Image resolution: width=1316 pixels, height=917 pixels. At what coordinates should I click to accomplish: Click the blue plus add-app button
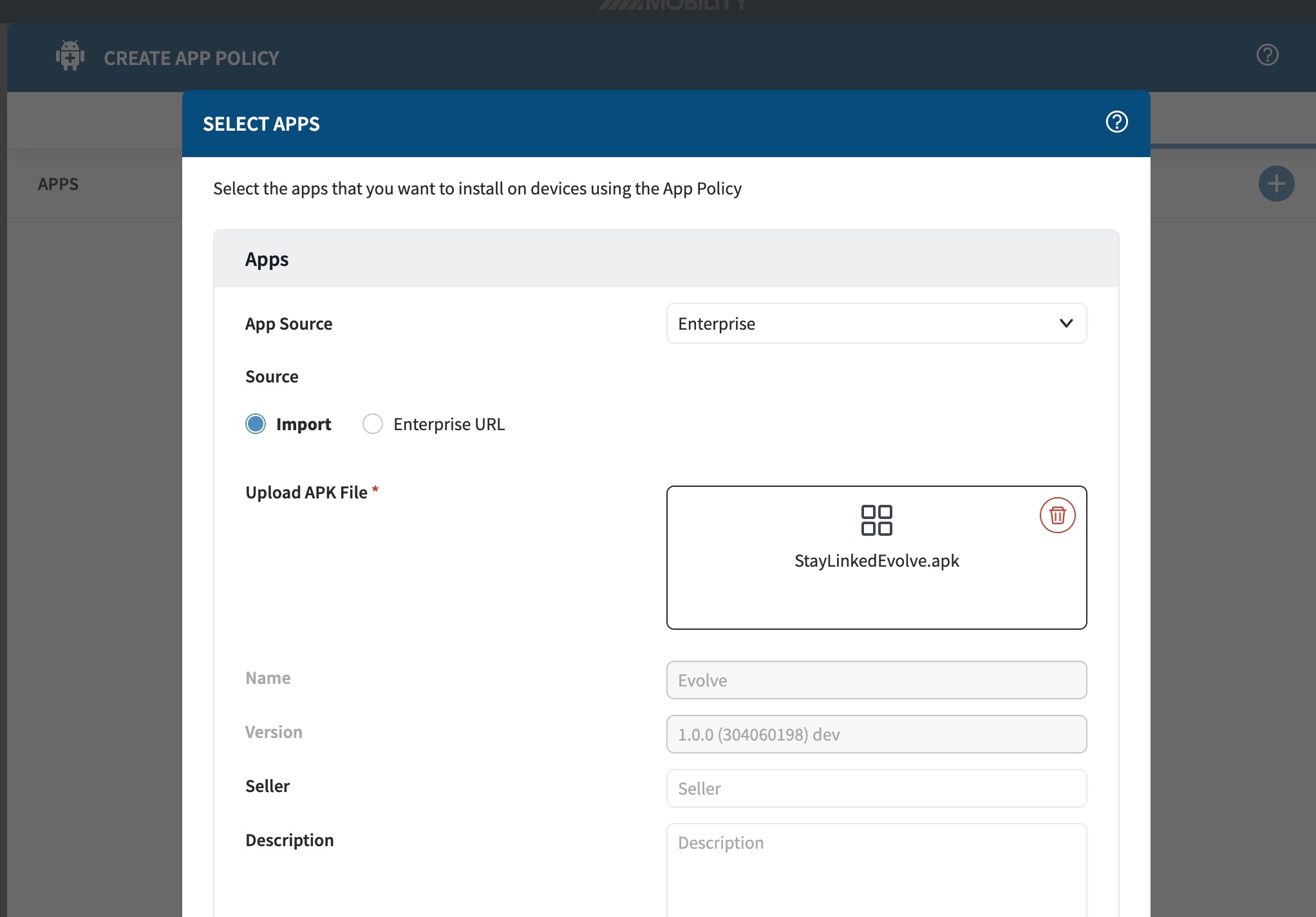(1276, 184)
